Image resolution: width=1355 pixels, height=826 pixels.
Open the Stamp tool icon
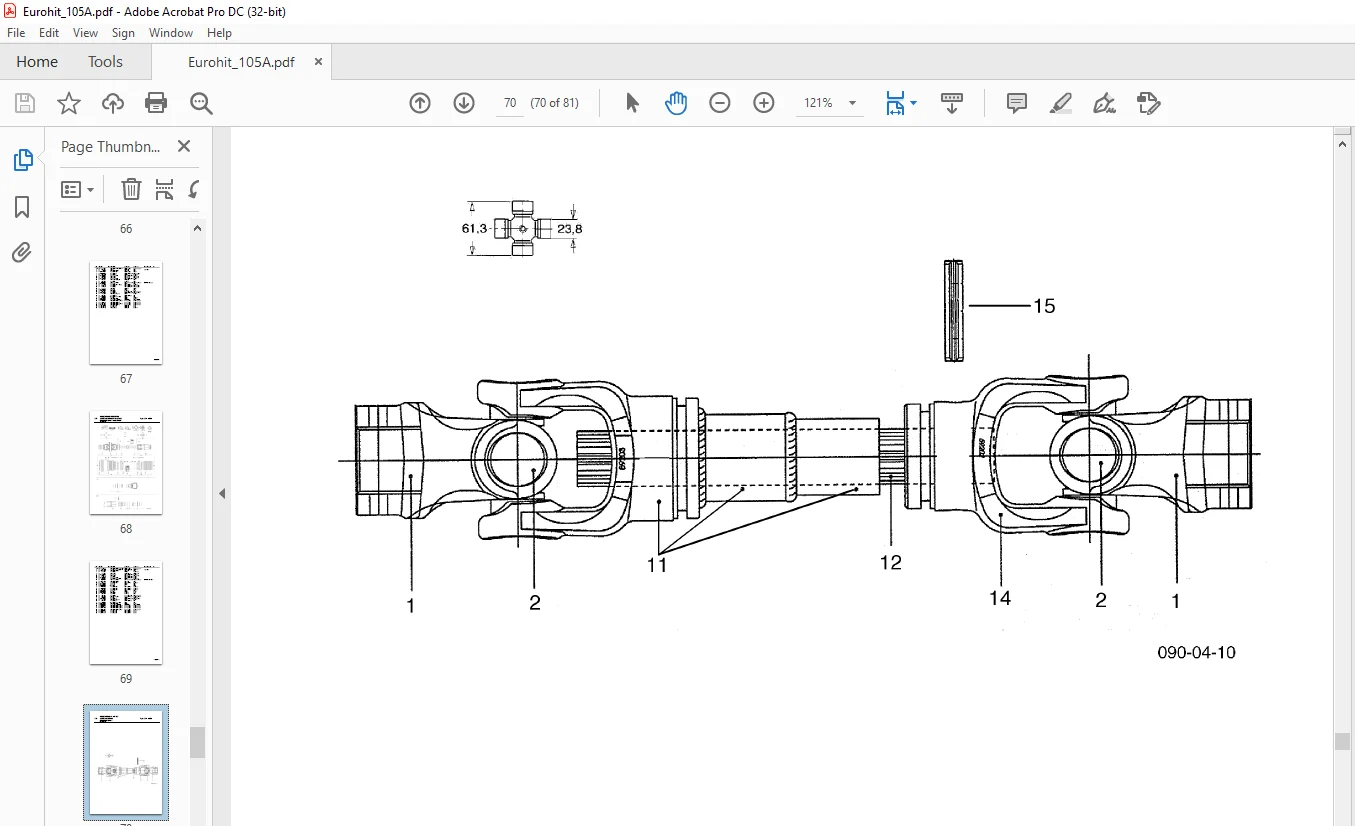tap(1149, 103)
